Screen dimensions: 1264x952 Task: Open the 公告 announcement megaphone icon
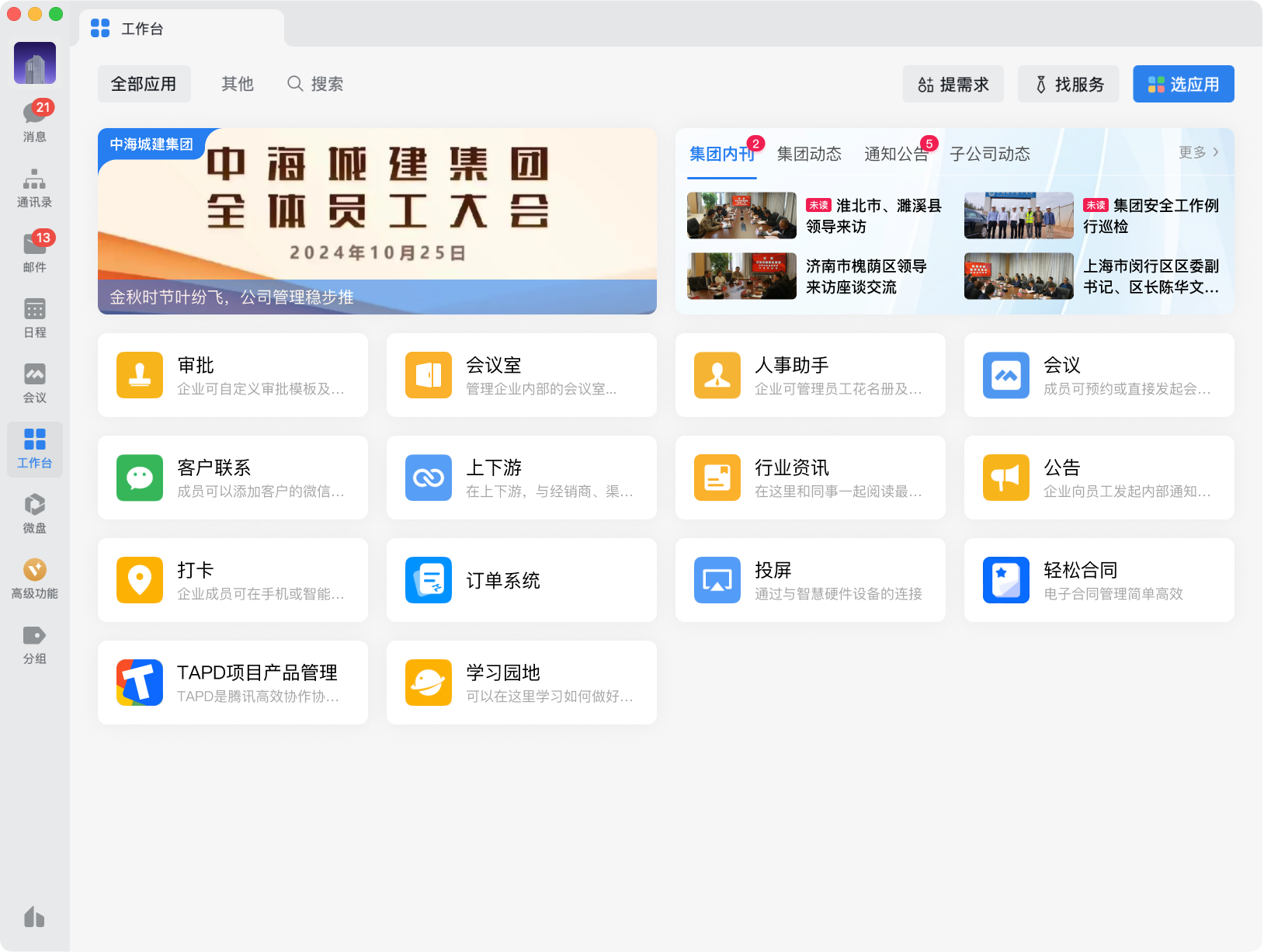1006,478
